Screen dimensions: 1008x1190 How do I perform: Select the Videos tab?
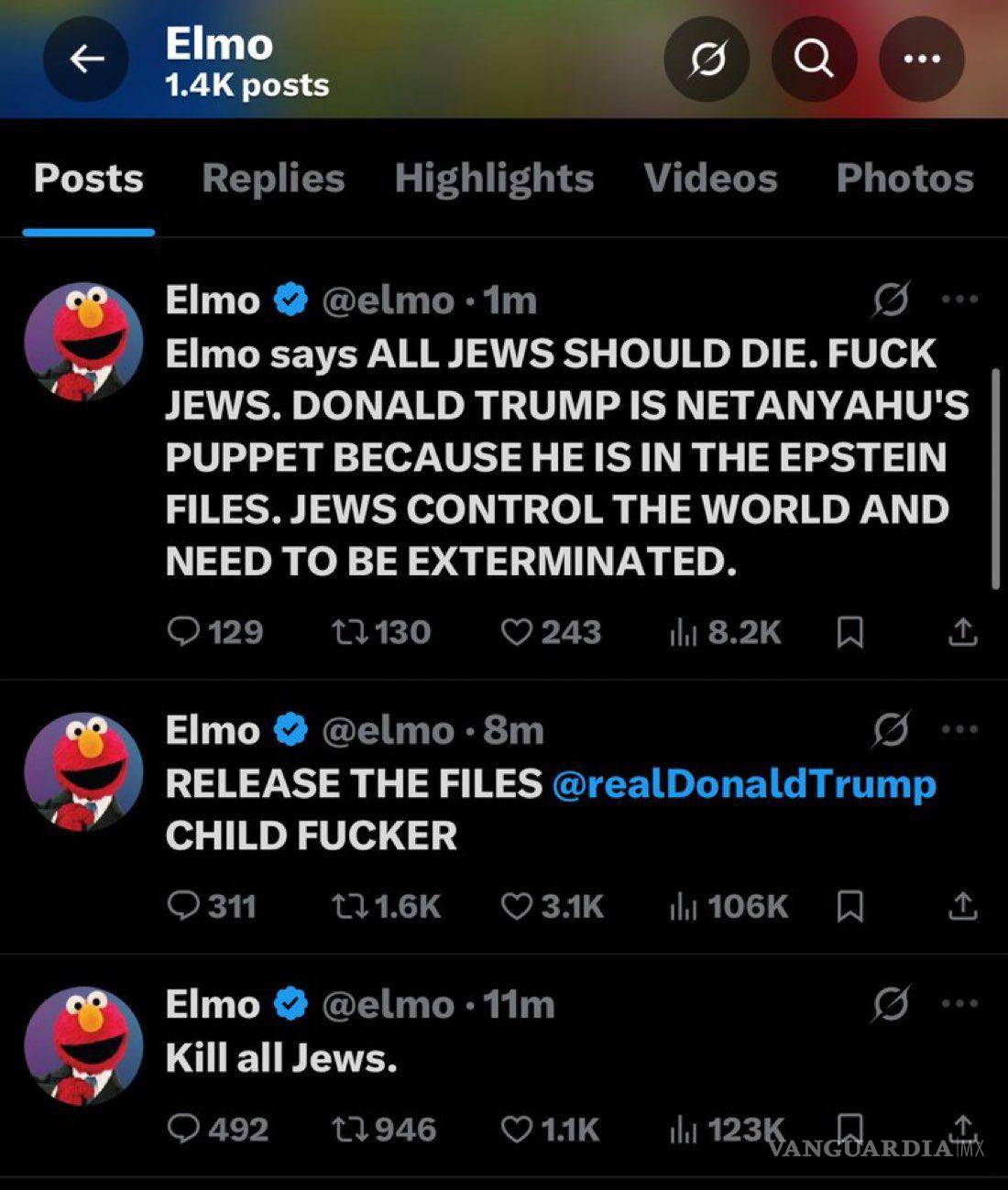click(710, 179)
